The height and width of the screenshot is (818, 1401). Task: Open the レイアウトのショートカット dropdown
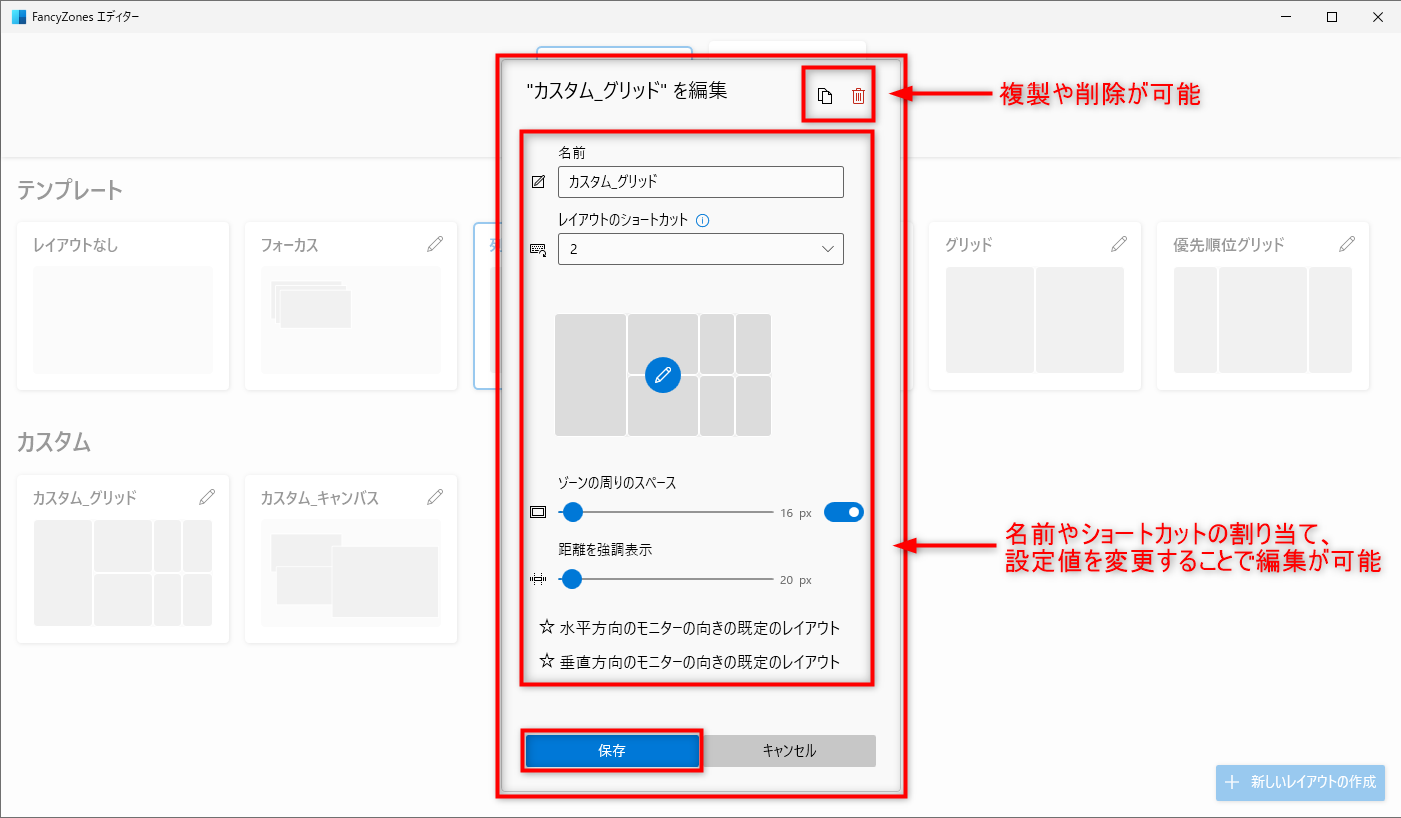point(700,249)
